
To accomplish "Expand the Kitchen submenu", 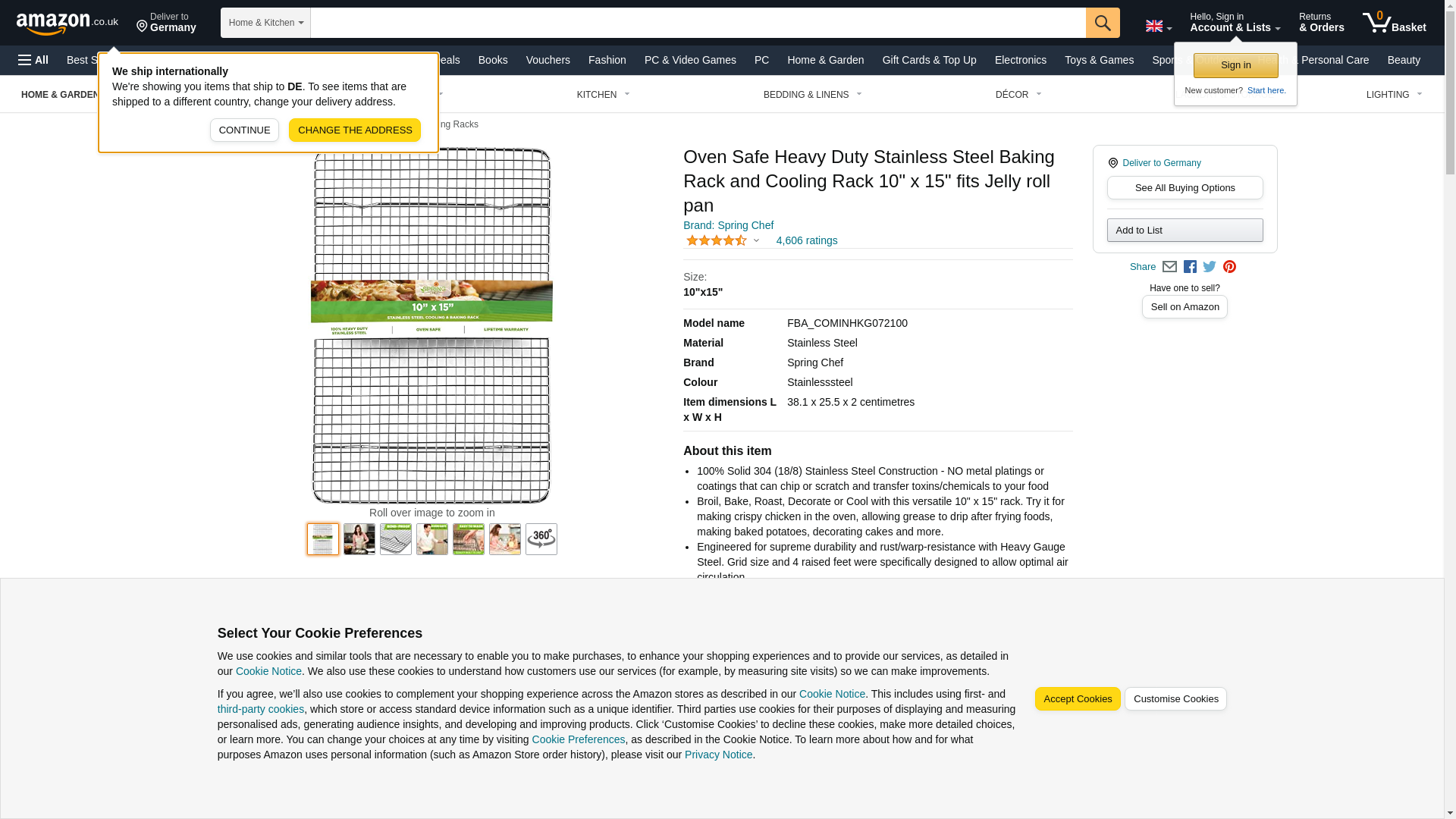I will click(604, 95).
